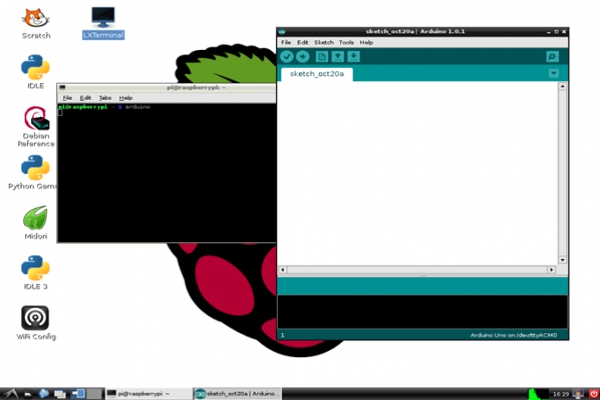Save the sketch with the down-arrow icon
Image resolution: width=600 pixels, height=400 pixels.
point(354,57)
